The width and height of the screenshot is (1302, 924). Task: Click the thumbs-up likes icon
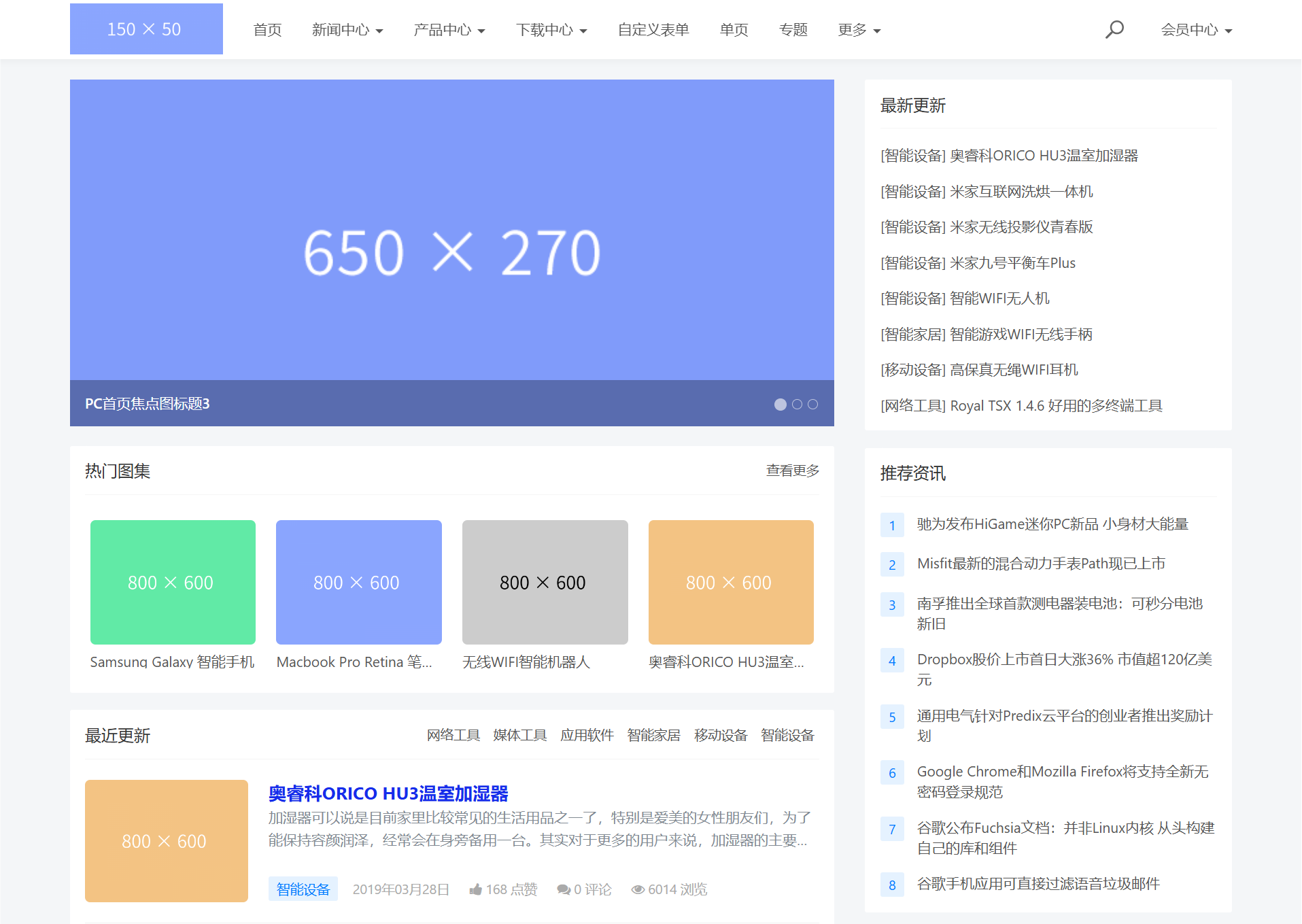click(x=475, y=889)
